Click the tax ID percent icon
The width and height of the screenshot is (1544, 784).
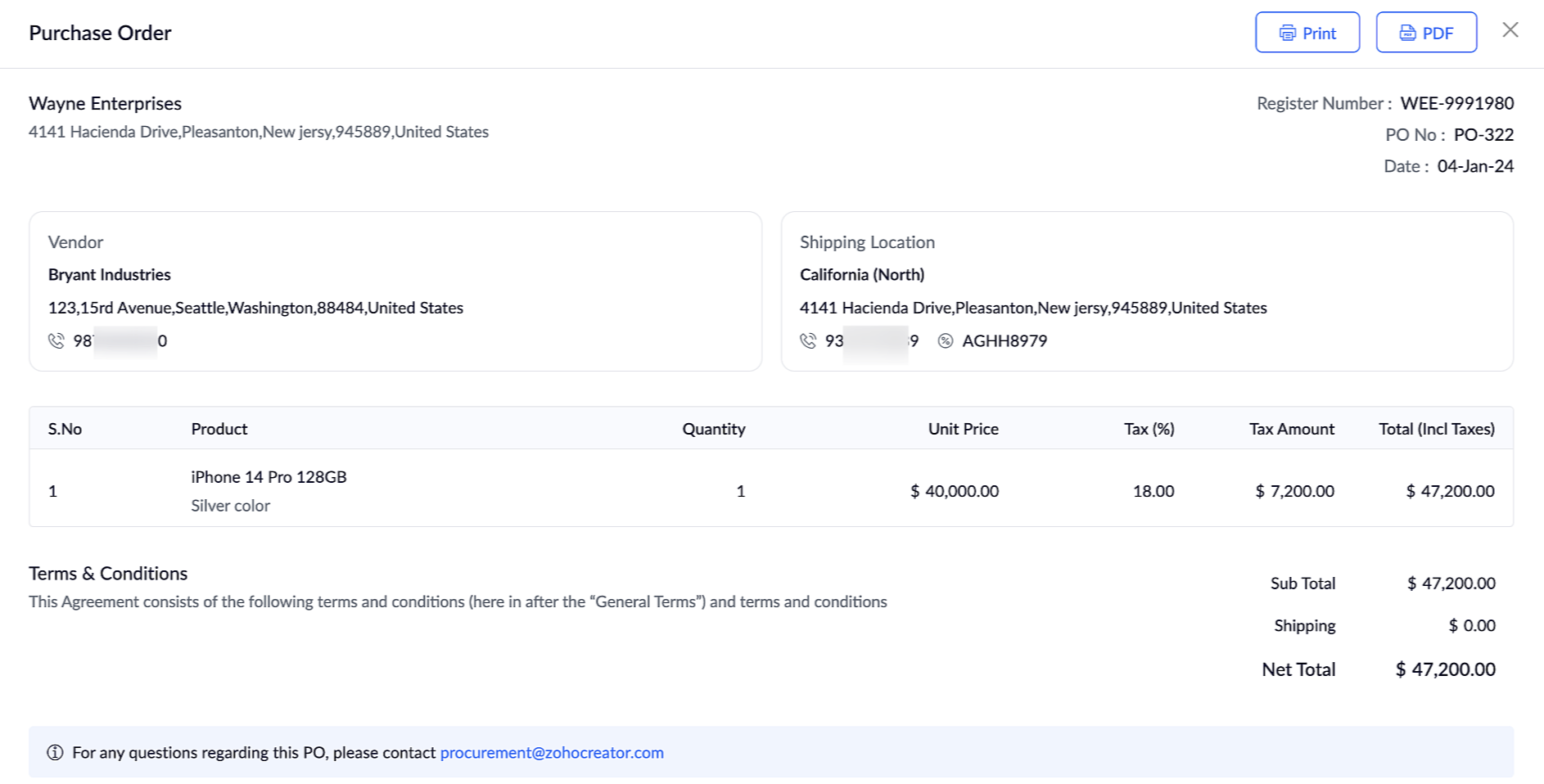tap(946, 340)
